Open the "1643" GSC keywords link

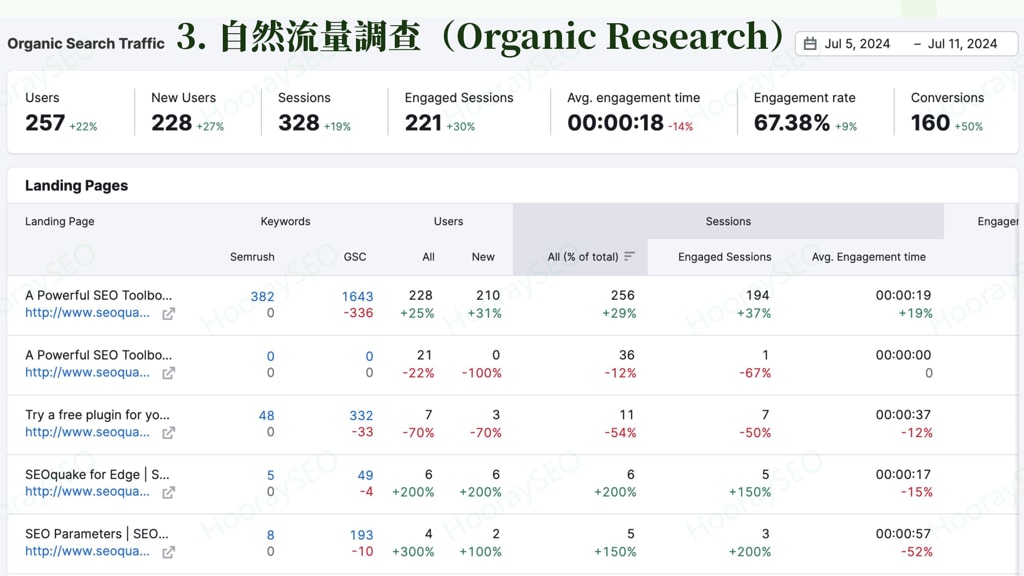(357, 297)
